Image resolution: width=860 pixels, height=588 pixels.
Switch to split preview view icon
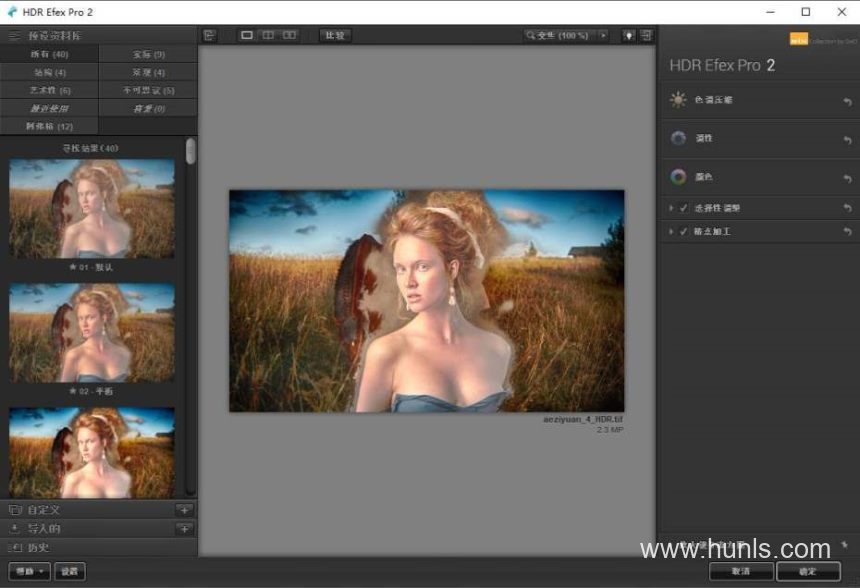[x=268, y=35]
